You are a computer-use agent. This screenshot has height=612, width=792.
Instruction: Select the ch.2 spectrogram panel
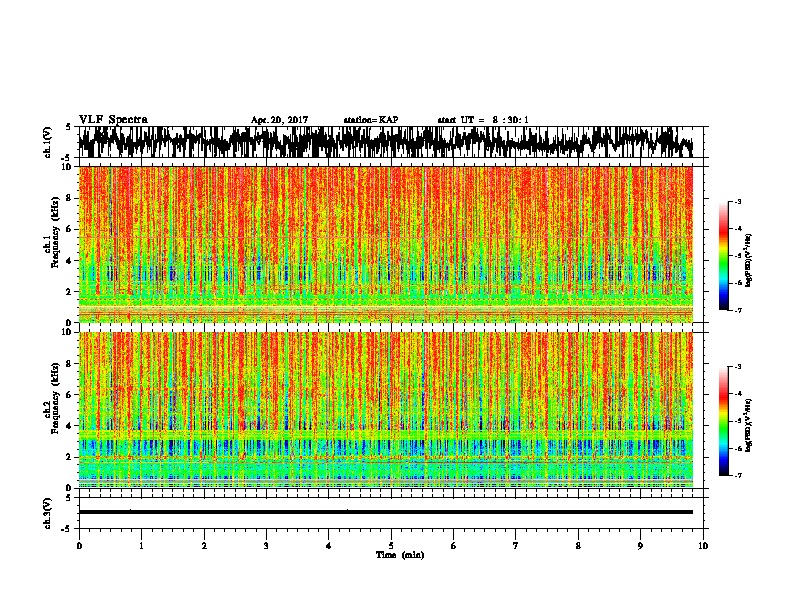[385, 410]
